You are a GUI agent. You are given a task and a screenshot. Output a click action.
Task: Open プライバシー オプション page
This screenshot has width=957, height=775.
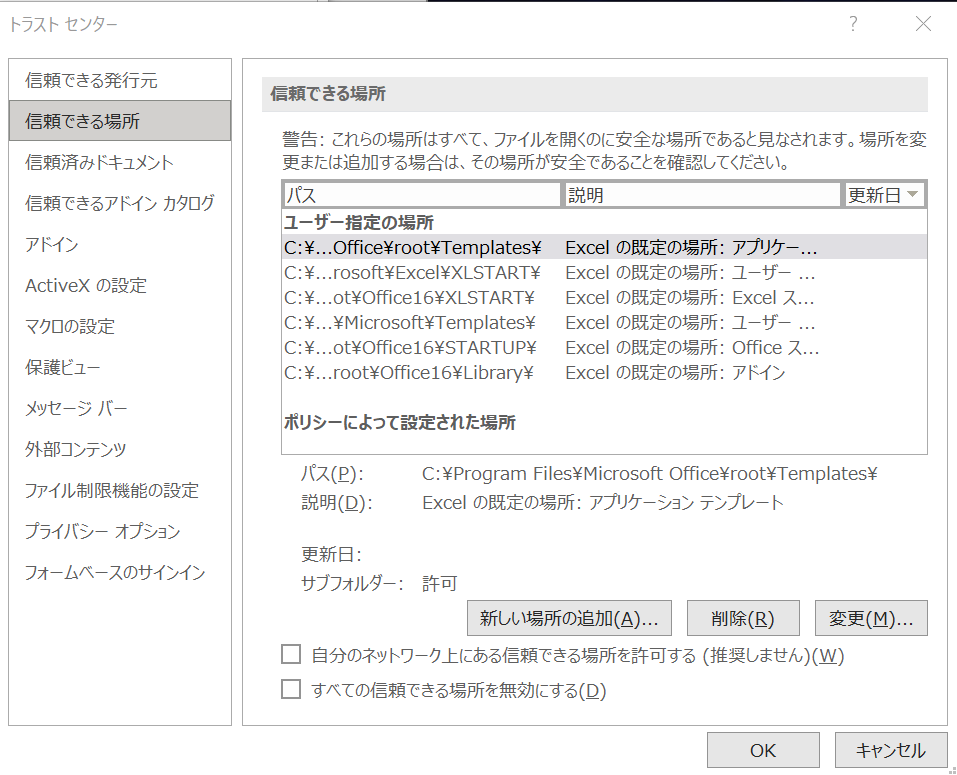point(120,531)
